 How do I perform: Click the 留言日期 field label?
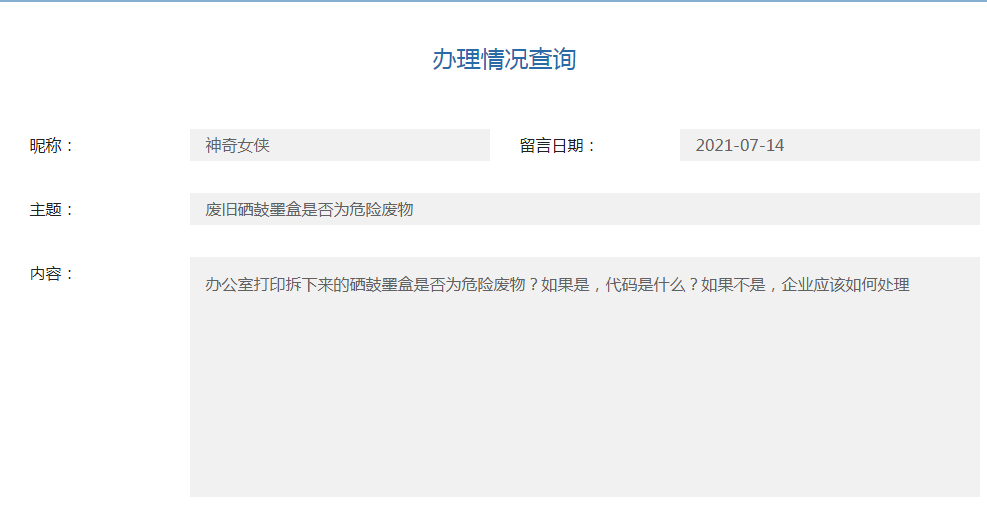557,146
